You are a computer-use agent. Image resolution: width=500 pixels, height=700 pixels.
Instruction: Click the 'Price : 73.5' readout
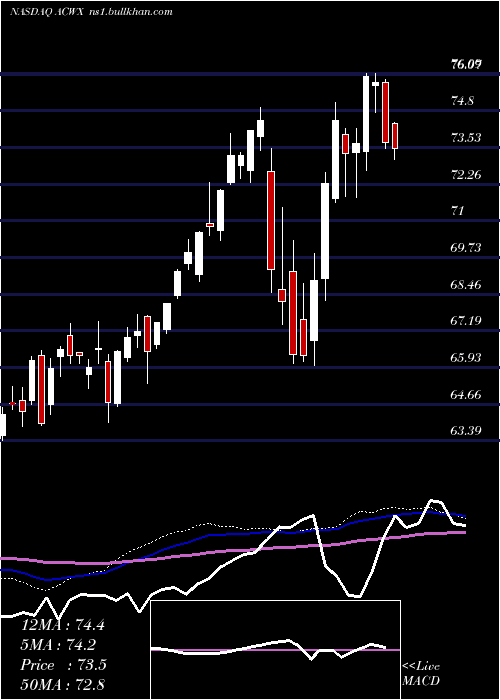tap(63, 665)
